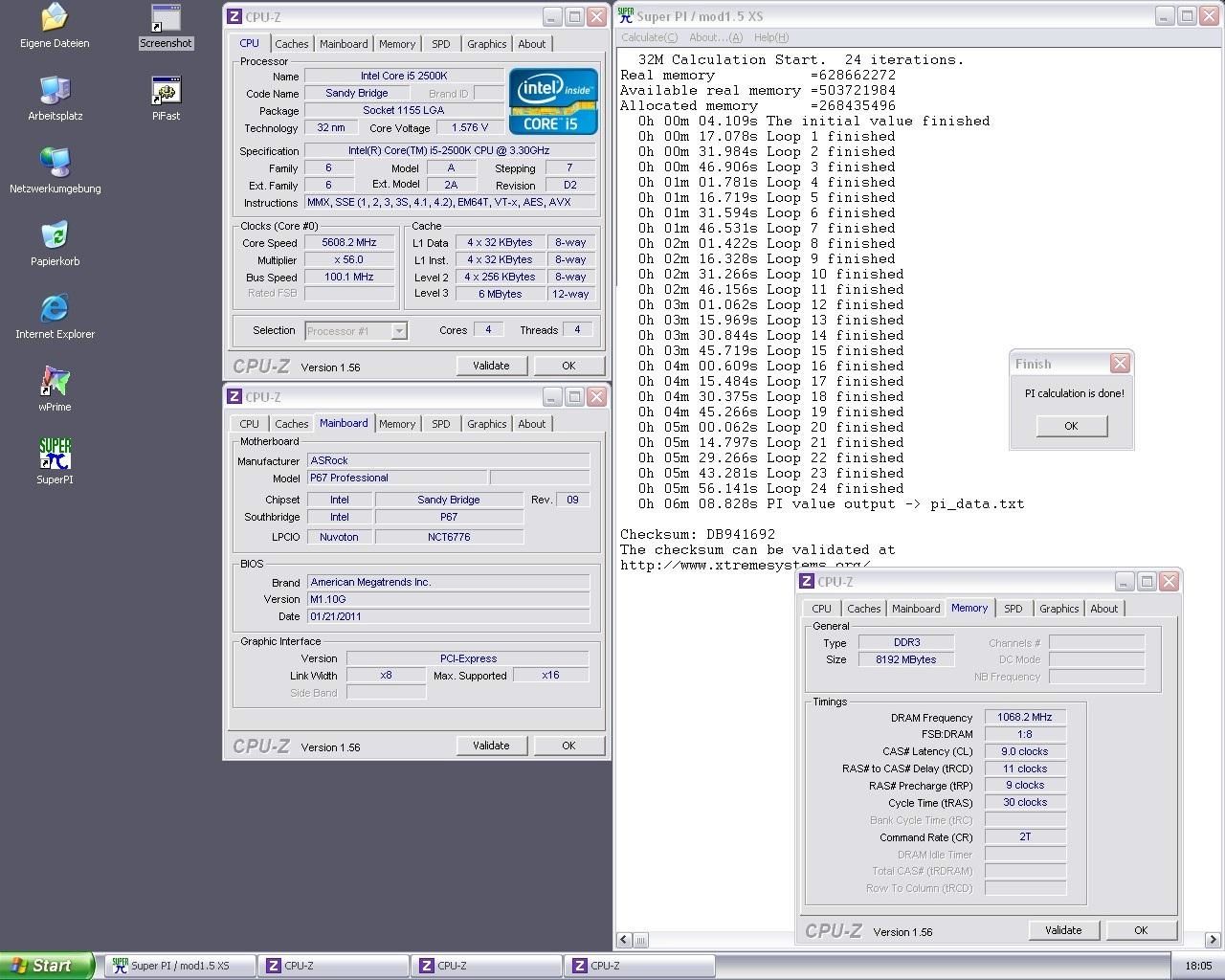Click the processor name Intel Core i5 2500K

(404, 76)
